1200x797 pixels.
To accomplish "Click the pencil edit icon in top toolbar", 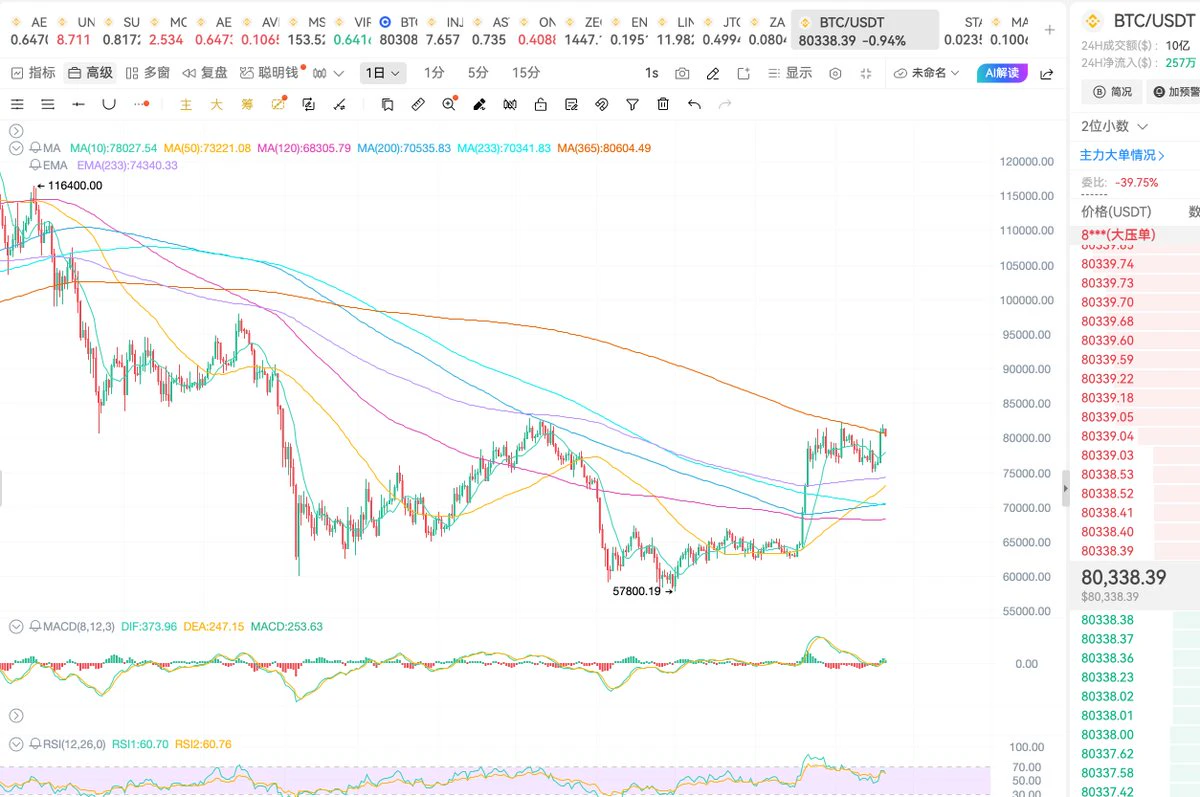I will pyautogui.click(x=712, y=74).
